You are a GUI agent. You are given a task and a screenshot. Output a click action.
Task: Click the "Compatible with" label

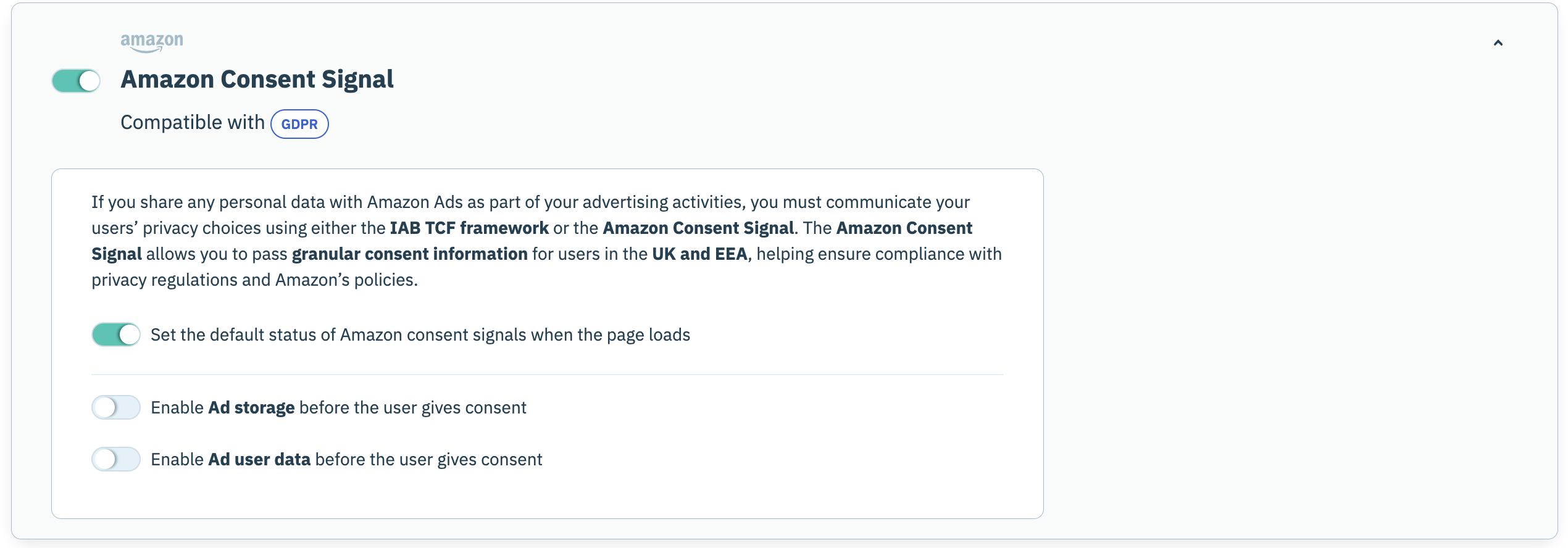click(x=192, y=123)
